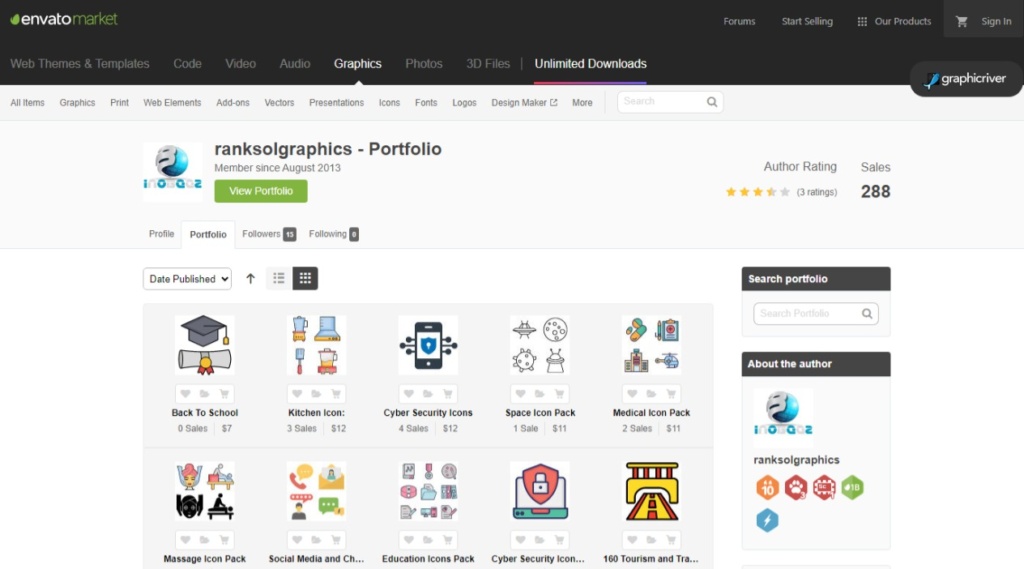Click the Search Portfolio magnifier icon

tap(867, 314)
